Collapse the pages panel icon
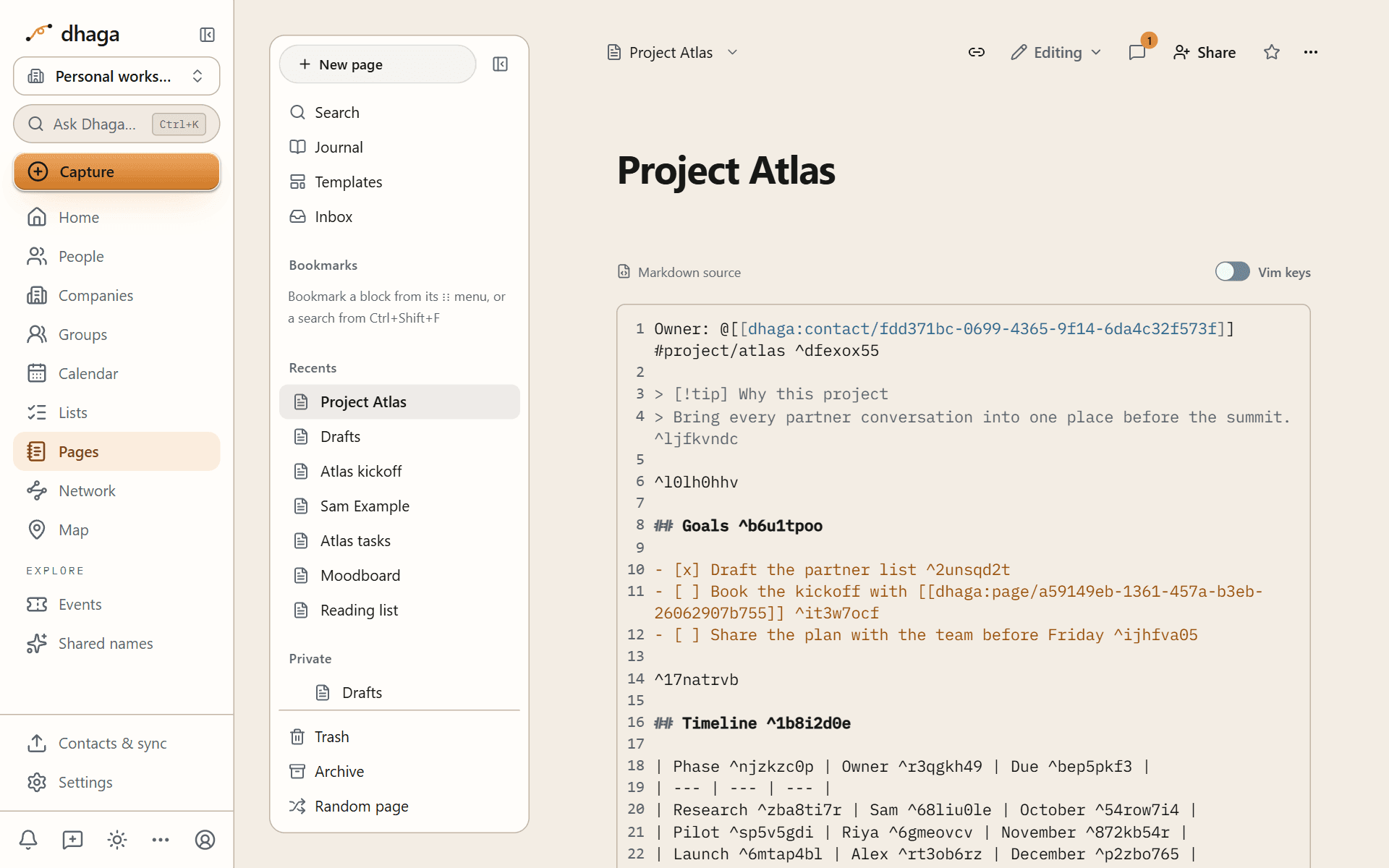The image size is (1389, 868). pyautogui.click(x=500, y=64)
